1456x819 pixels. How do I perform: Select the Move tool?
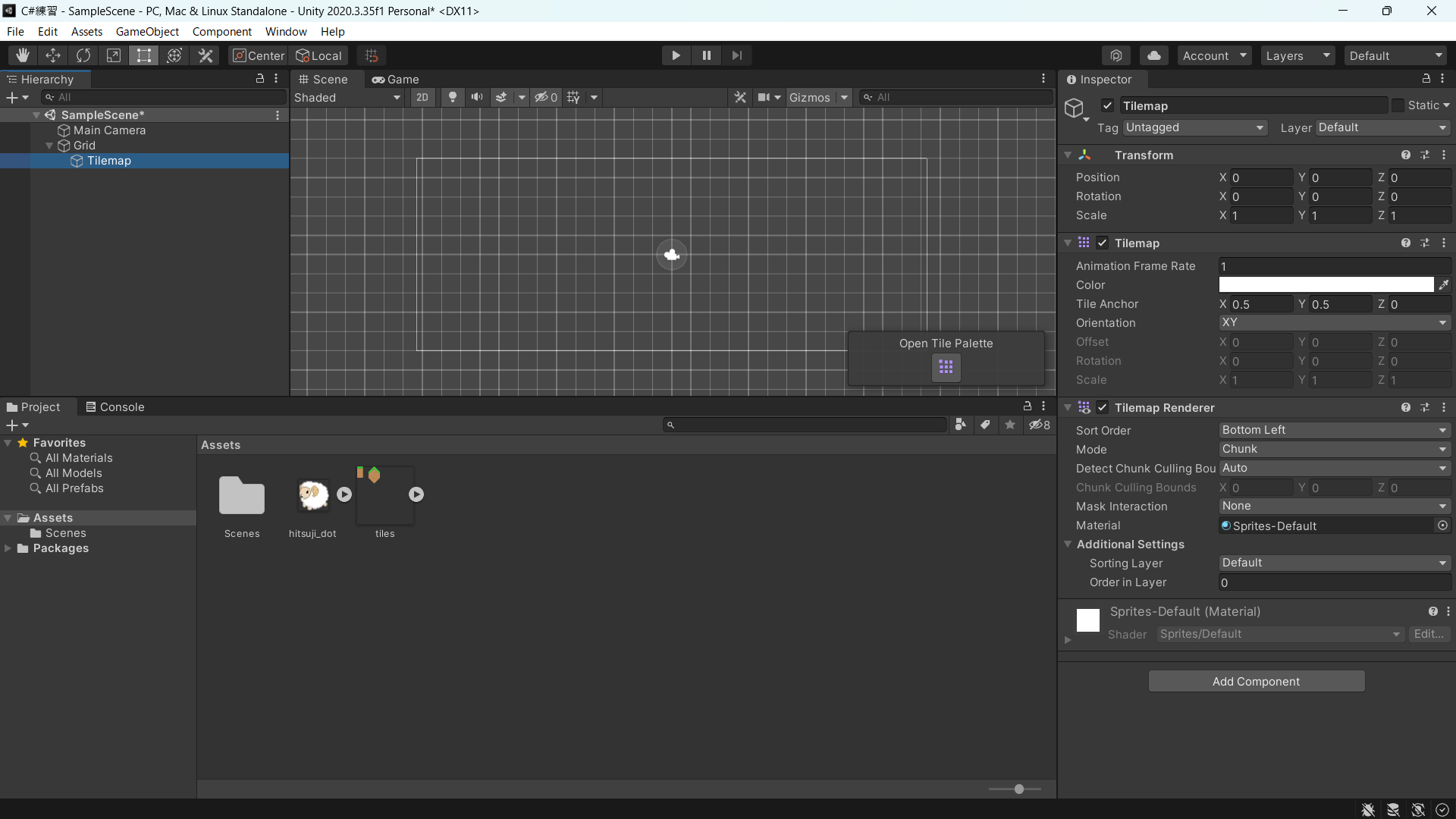(x=53, y=55)
